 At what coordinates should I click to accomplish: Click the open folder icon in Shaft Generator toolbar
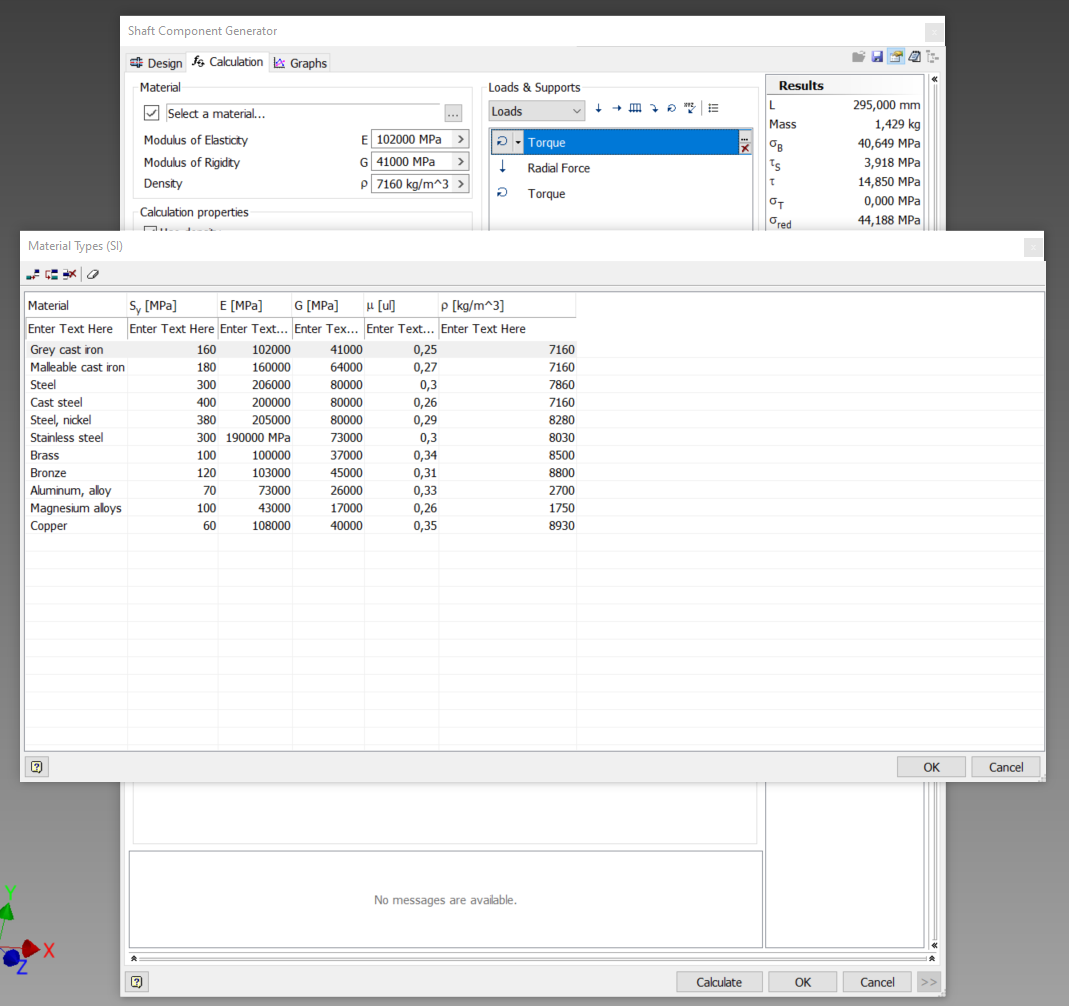tap(858, 57)
